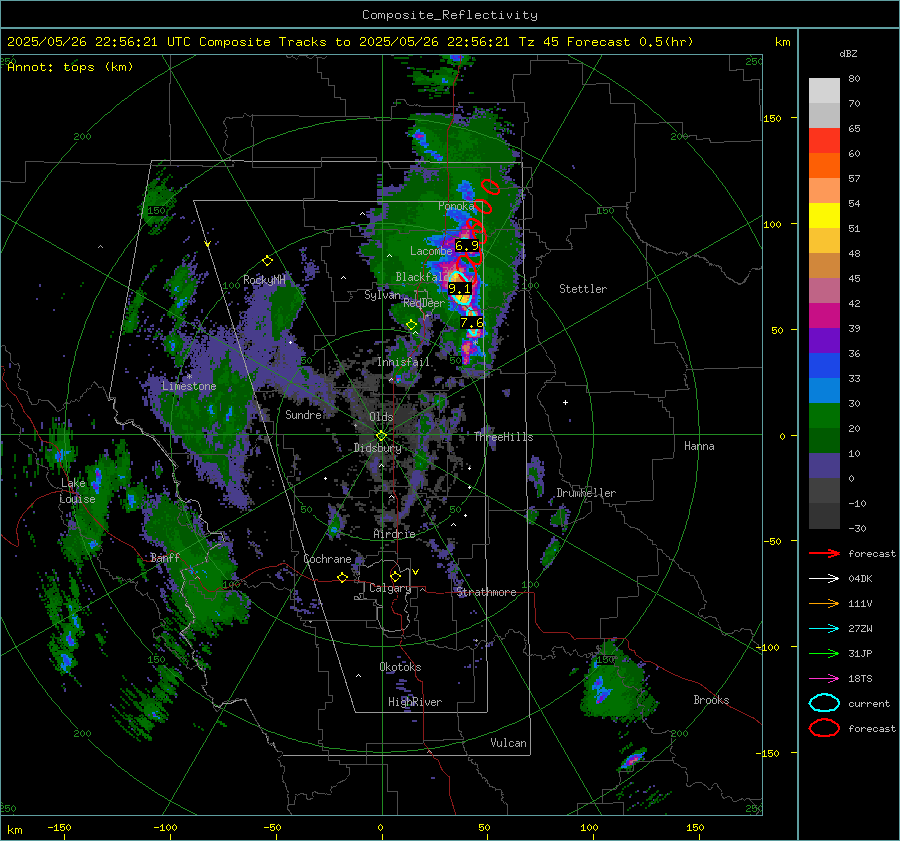Select the yellow diamond marker below Cochrane

click(x=343, y=577)
